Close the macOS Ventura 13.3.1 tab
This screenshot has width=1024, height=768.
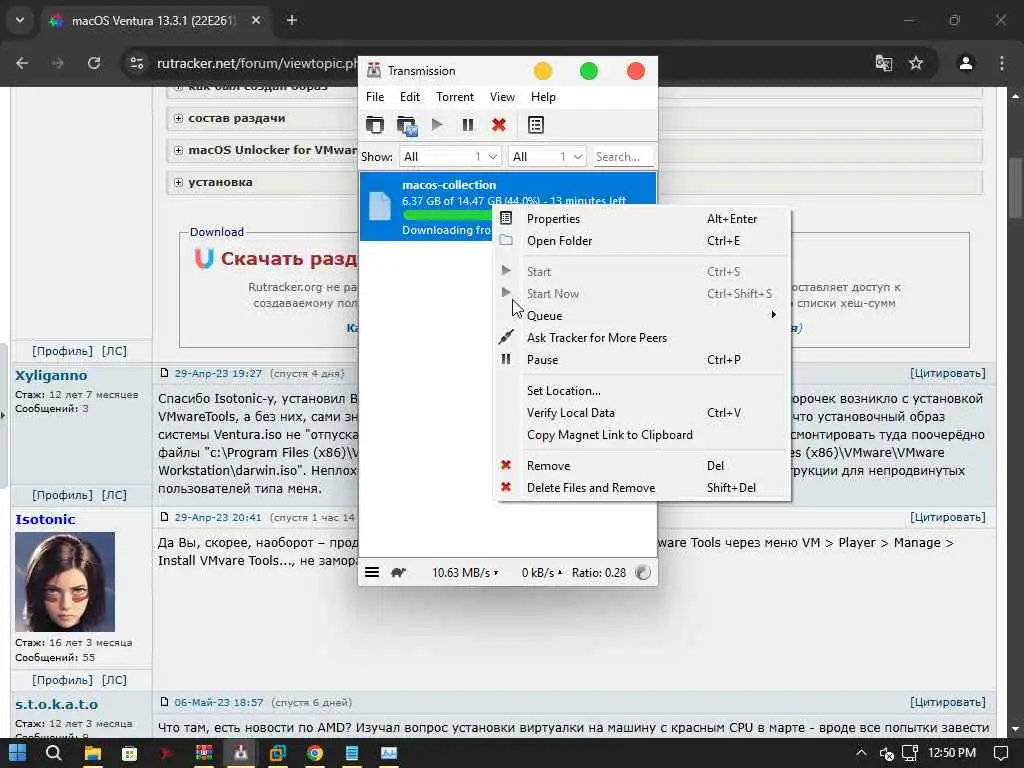(x=256, y=20)
